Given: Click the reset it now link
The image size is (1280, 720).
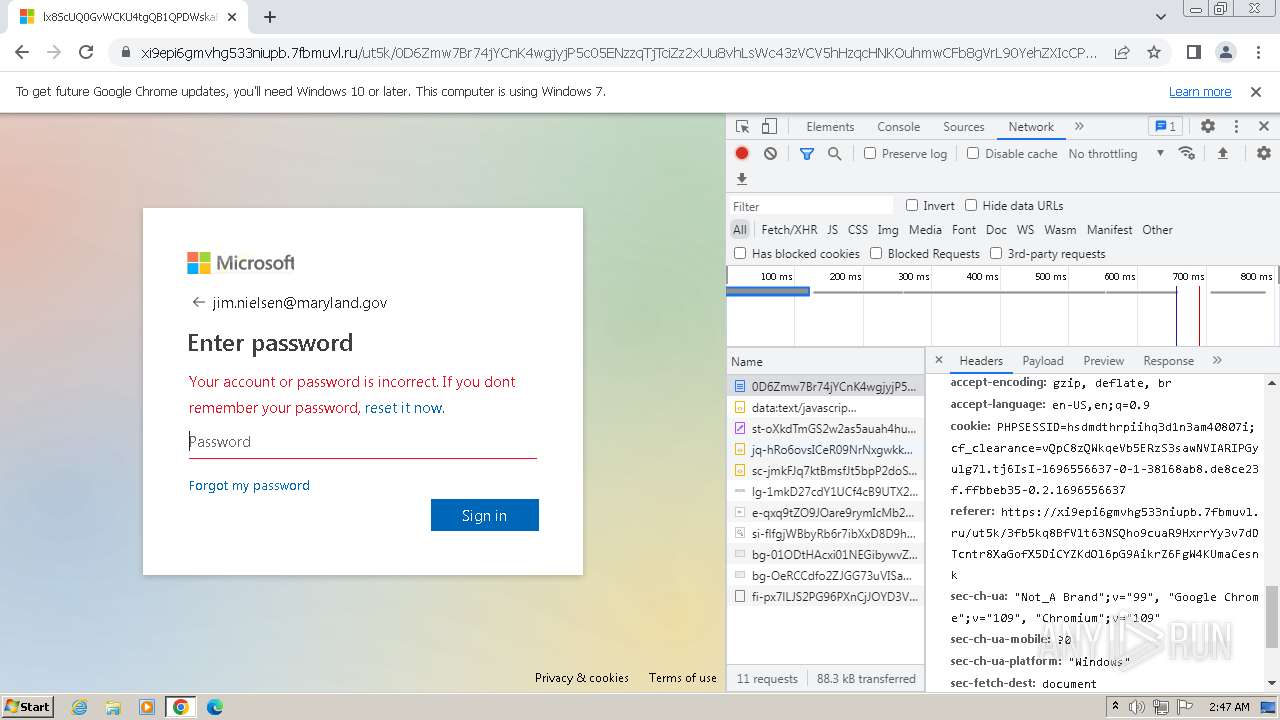Looking at the screenshot, I should coord(404,408).
